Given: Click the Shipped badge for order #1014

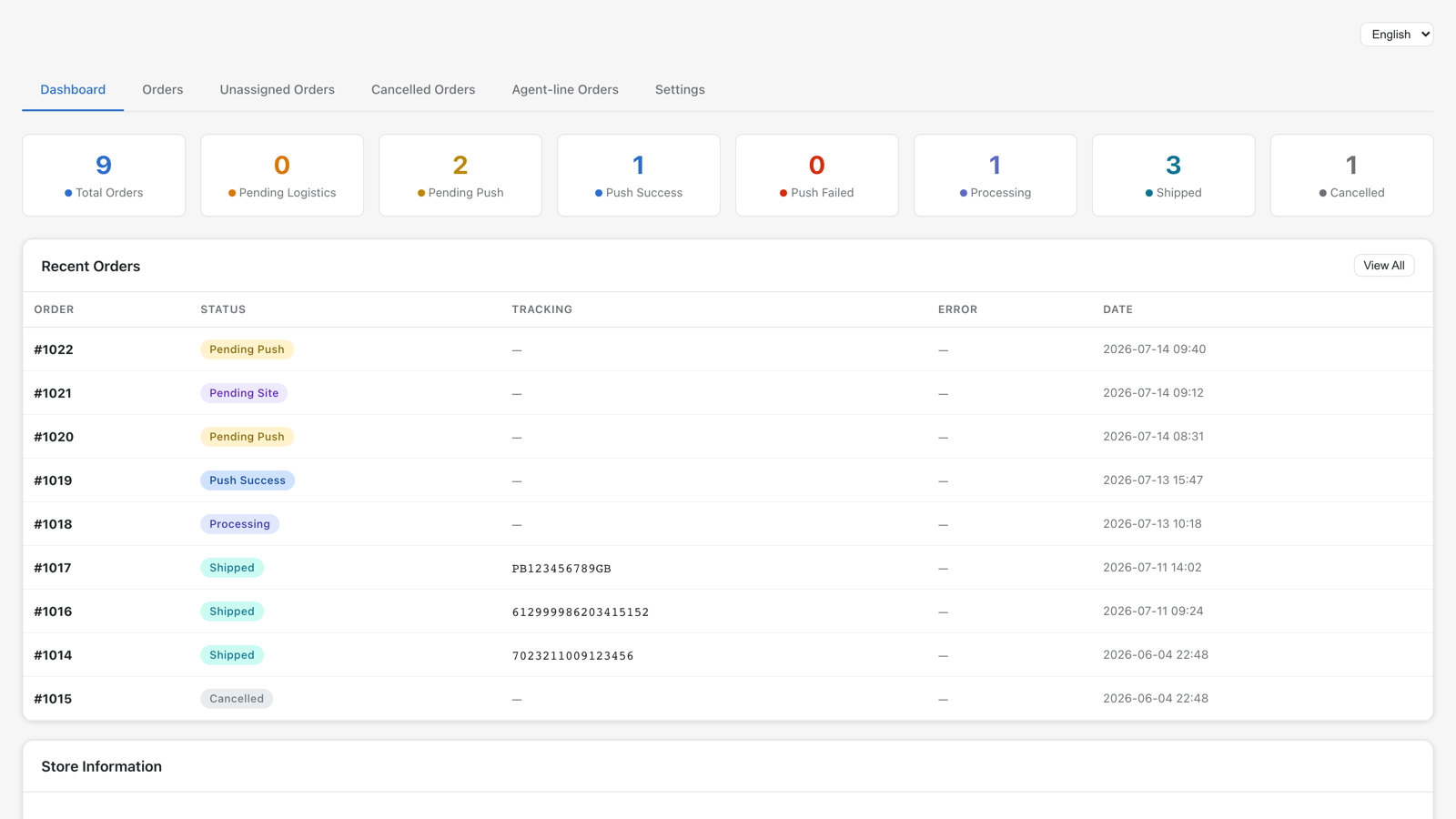Looking at the screenshot, I should click(x=232, y=655).
